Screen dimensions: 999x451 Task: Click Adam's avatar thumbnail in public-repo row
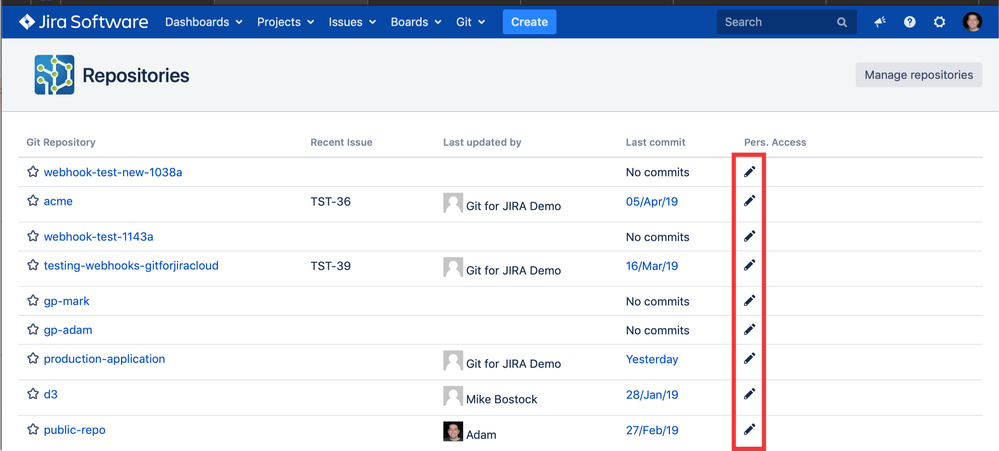[452, 431]
